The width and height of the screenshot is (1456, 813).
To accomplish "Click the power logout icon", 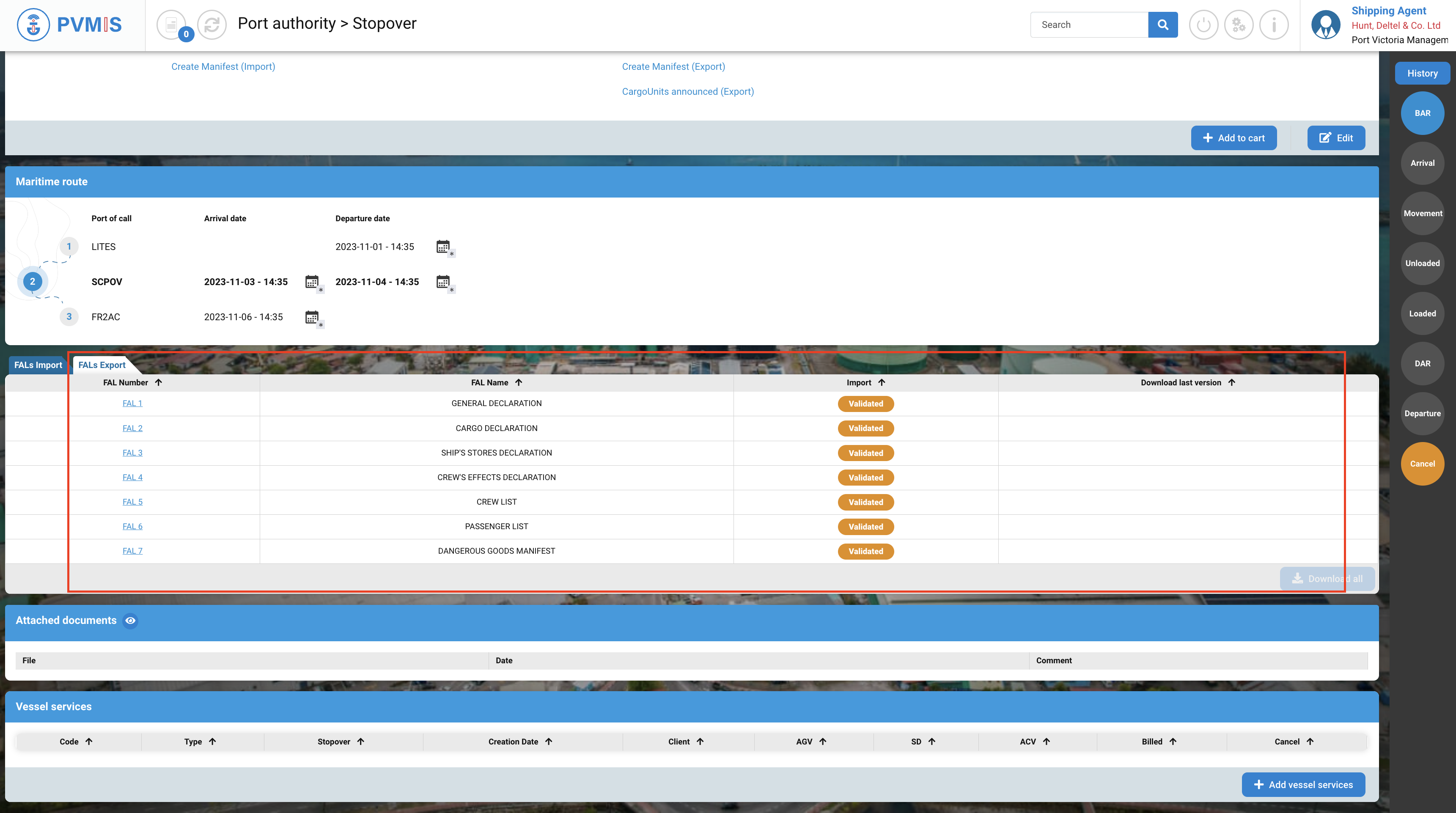I will [1203, 25].
